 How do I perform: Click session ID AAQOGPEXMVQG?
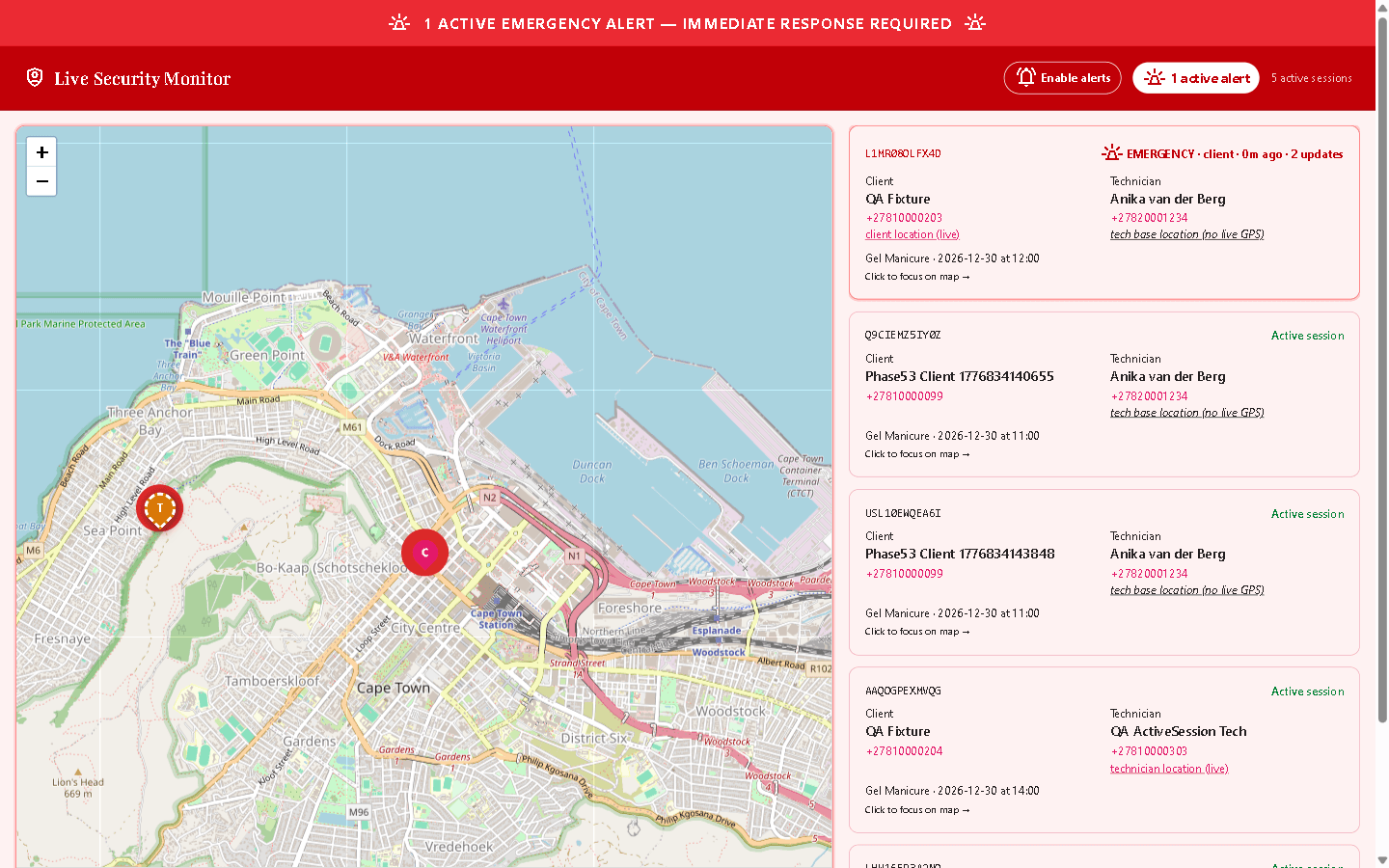coord(903,691)
